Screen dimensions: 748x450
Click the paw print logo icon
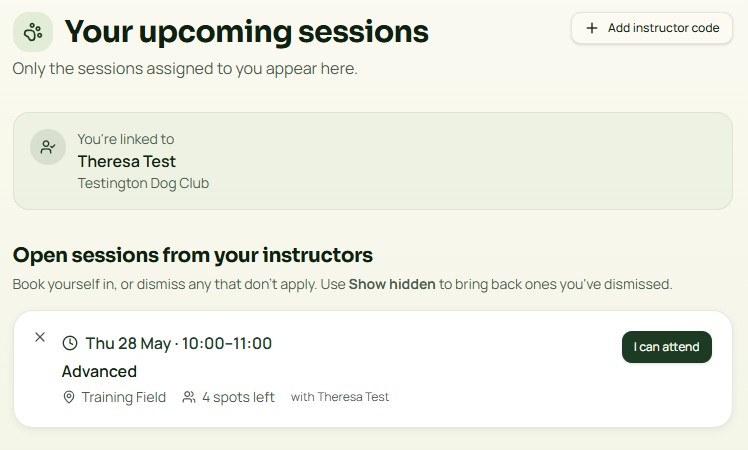(x=33, y=32)
